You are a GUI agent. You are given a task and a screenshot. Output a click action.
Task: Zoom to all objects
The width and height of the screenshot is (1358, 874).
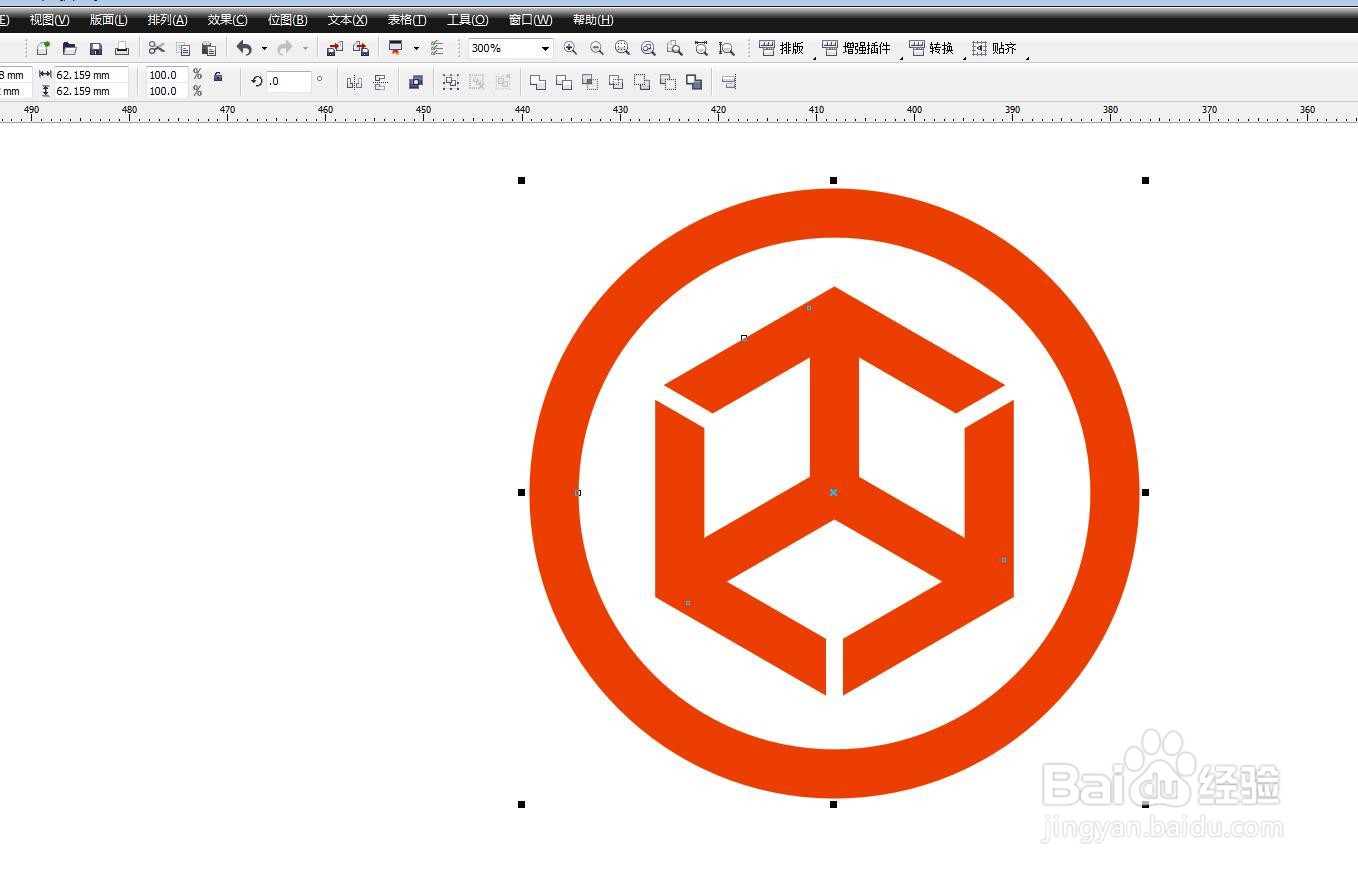(648, 48)
